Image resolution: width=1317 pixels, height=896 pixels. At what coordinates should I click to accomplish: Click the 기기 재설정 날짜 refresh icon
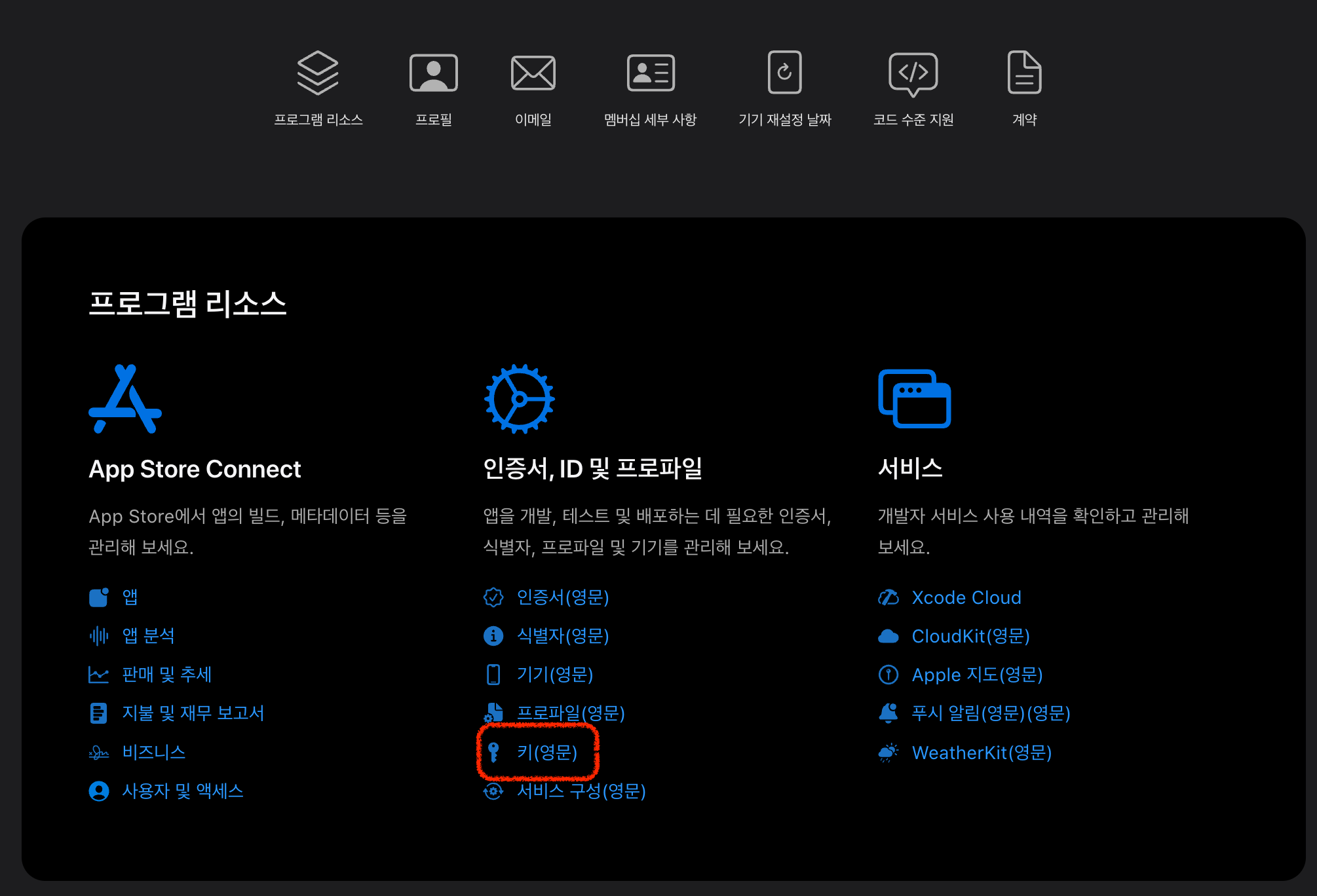tap(784, 72)
